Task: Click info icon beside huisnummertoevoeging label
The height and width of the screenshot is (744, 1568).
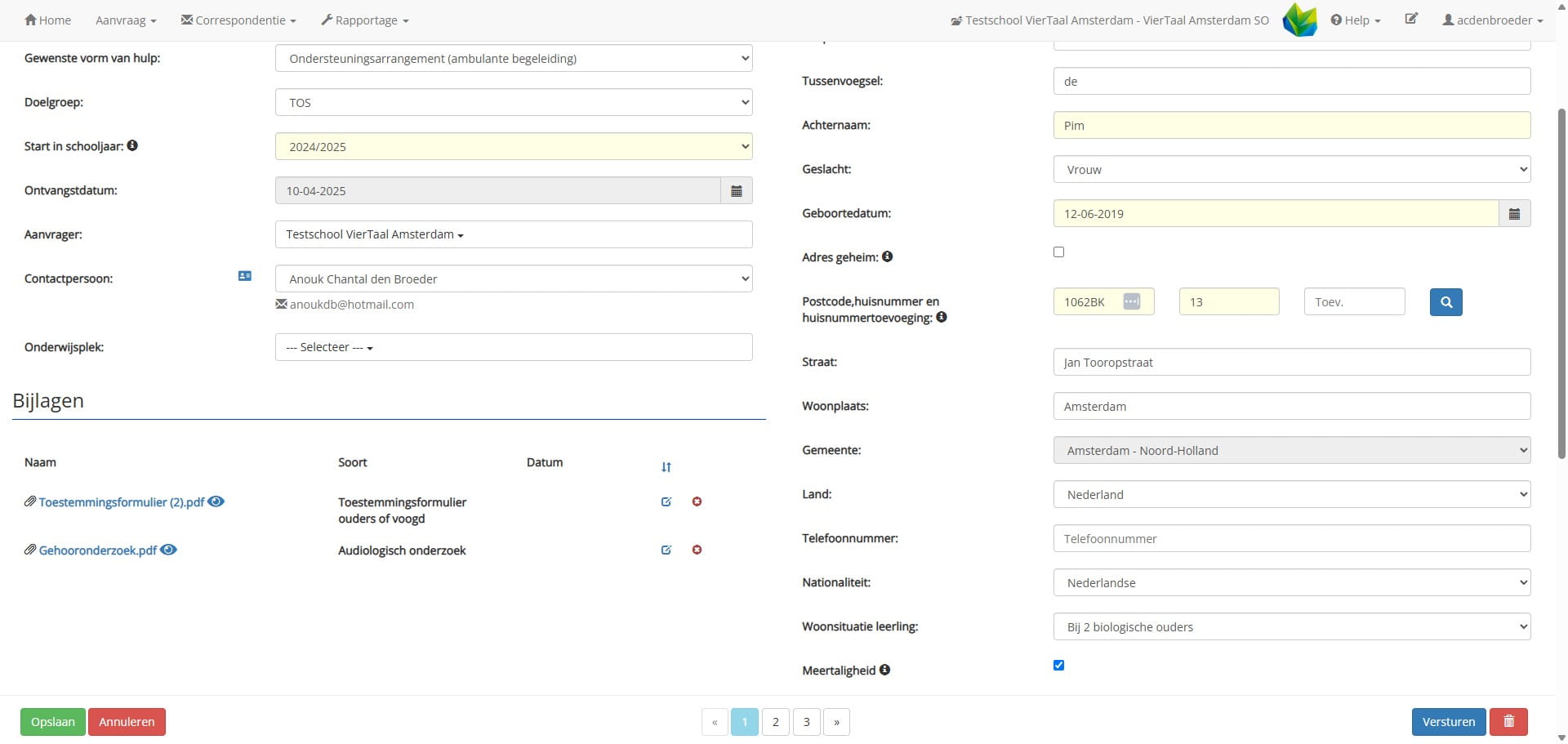Action: 942,317
